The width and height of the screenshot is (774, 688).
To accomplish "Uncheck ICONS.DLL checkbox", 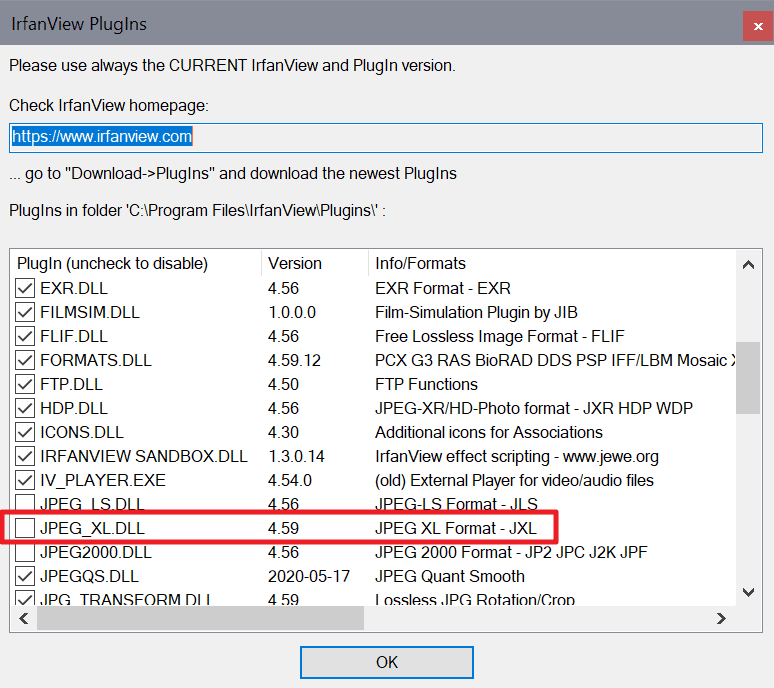I will coord(25,432).
